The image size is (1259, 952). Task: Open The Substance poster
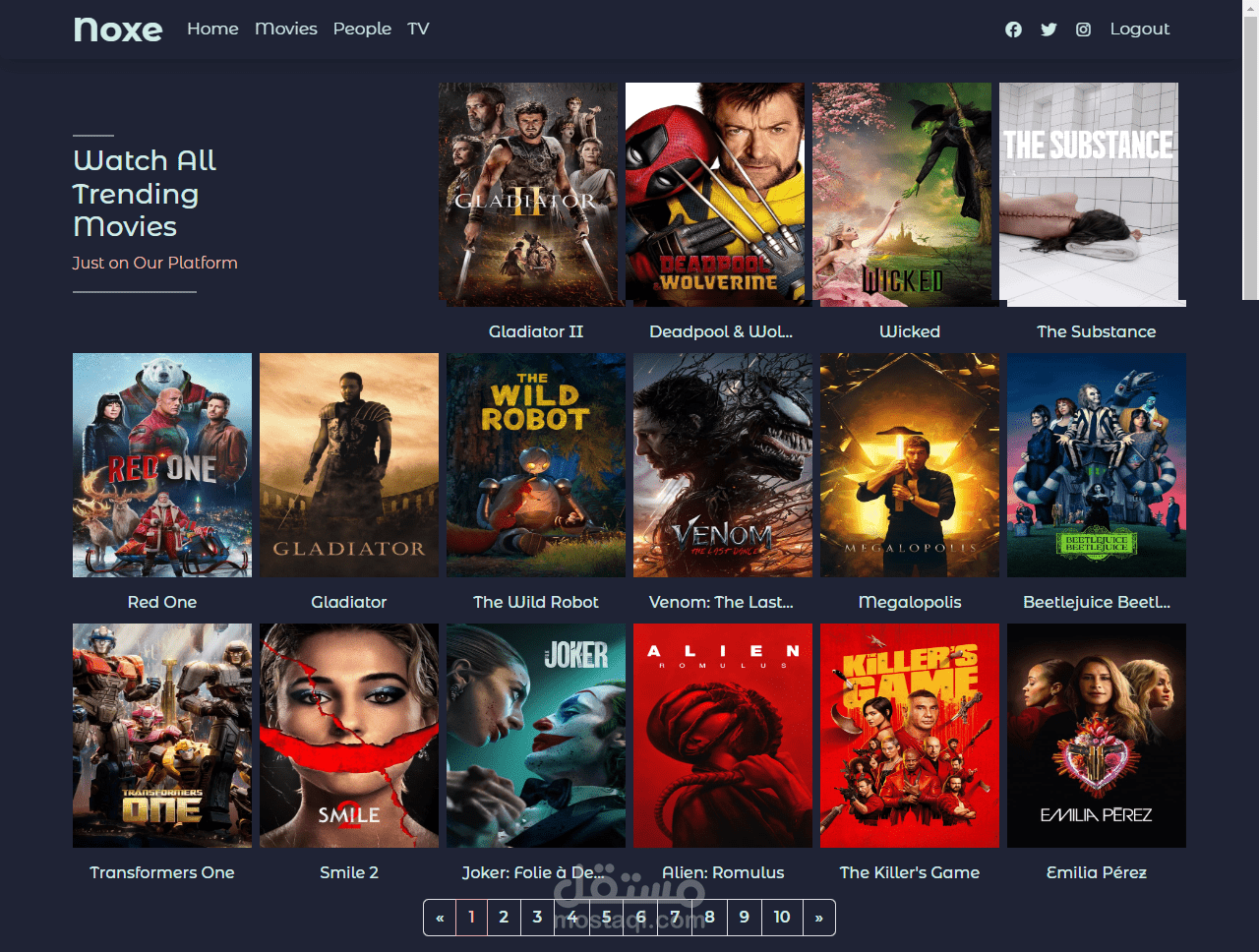click(1089, 195)
